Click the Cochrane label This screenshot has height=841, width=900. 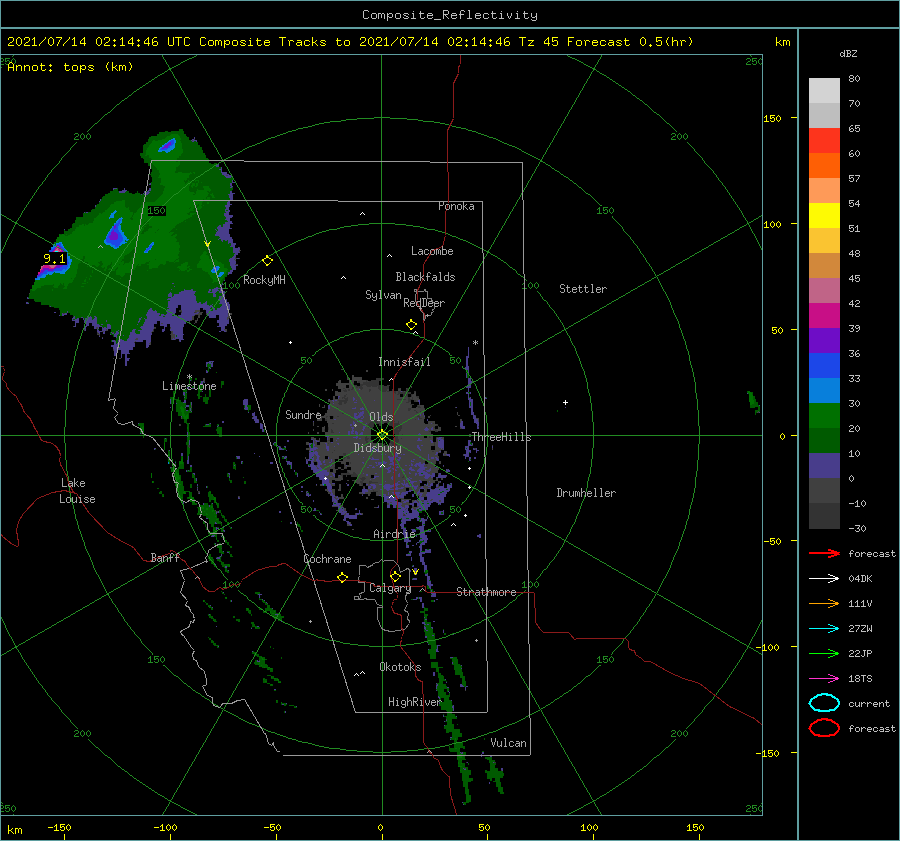coord(327,559)
